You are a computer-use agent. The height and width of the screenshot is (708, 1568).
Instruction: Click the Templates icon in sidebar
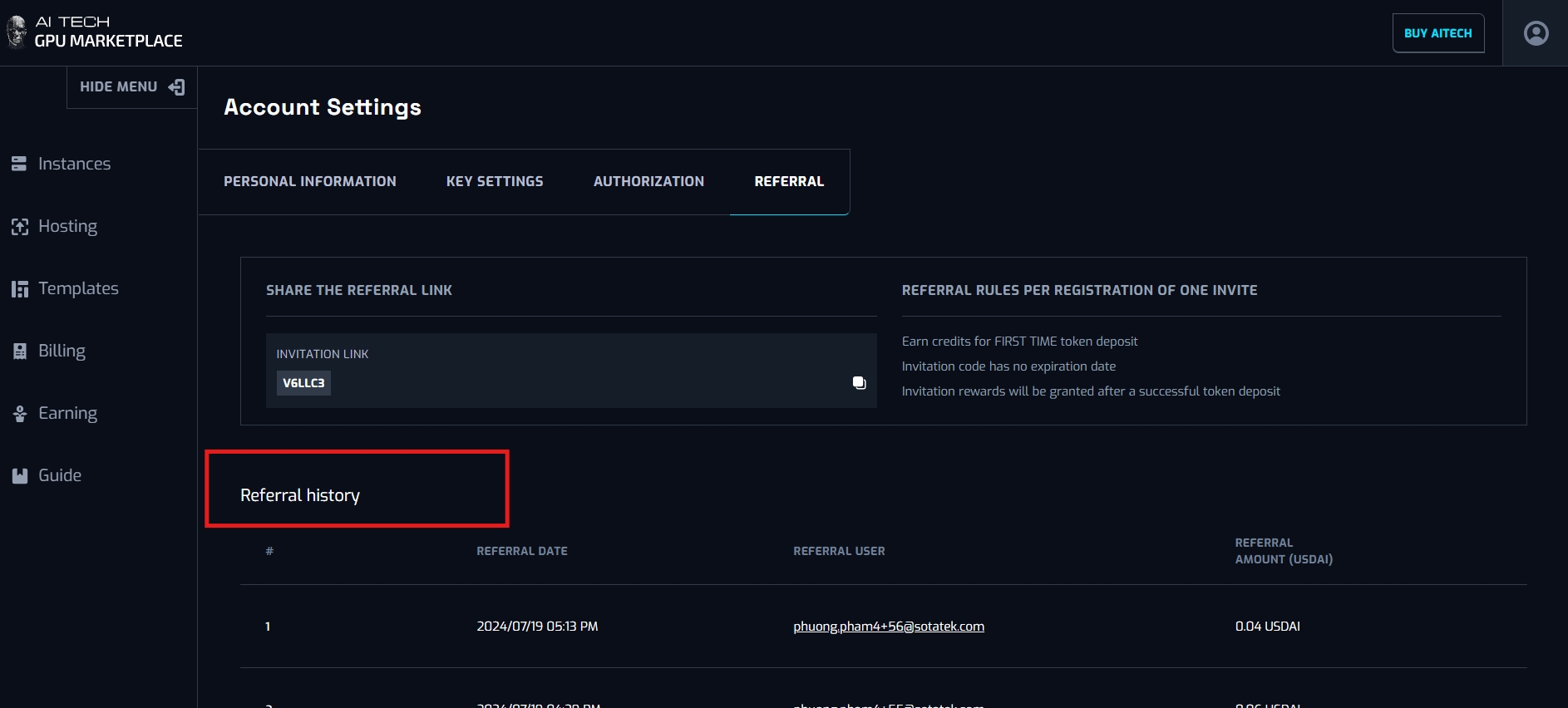20,289
